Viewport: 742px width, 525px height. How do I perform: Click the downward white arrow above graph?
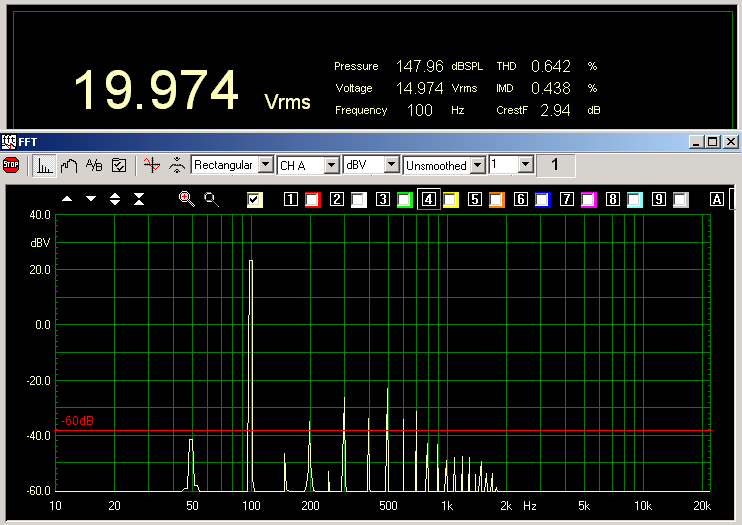point(91,199)
